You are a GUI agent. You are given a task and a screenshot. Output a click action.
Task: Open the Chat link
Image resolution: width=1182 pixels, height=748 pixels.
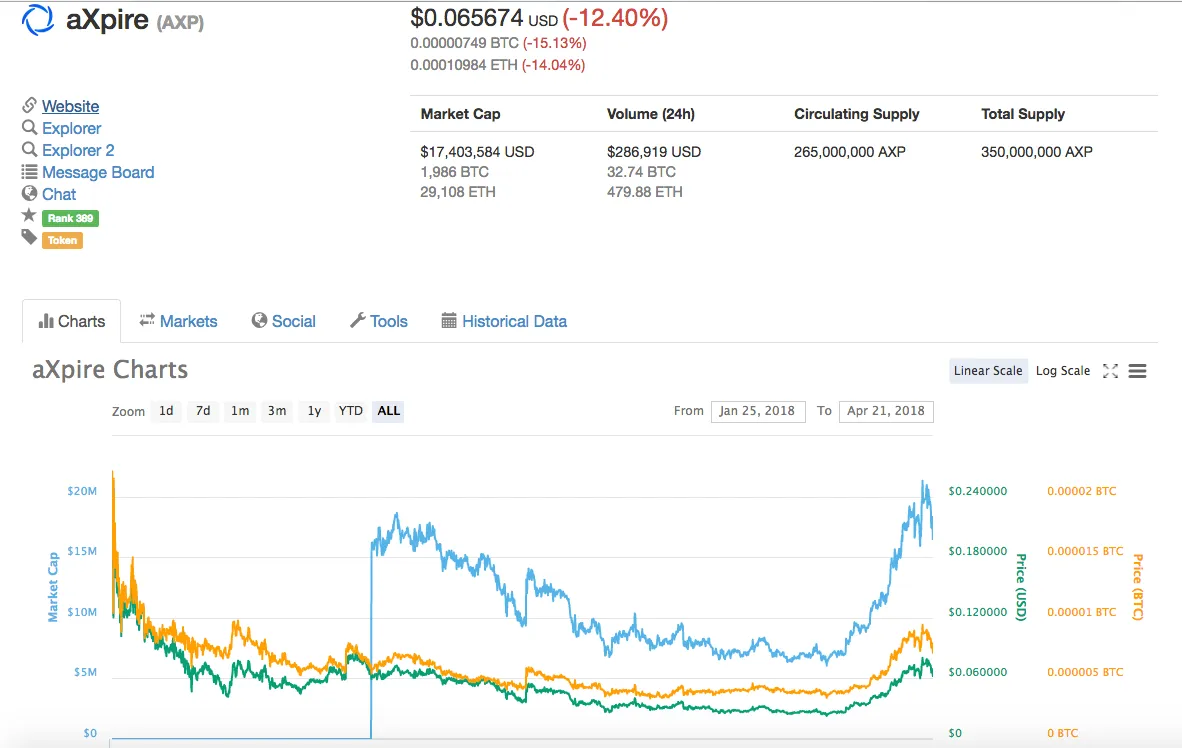point(59,194)
